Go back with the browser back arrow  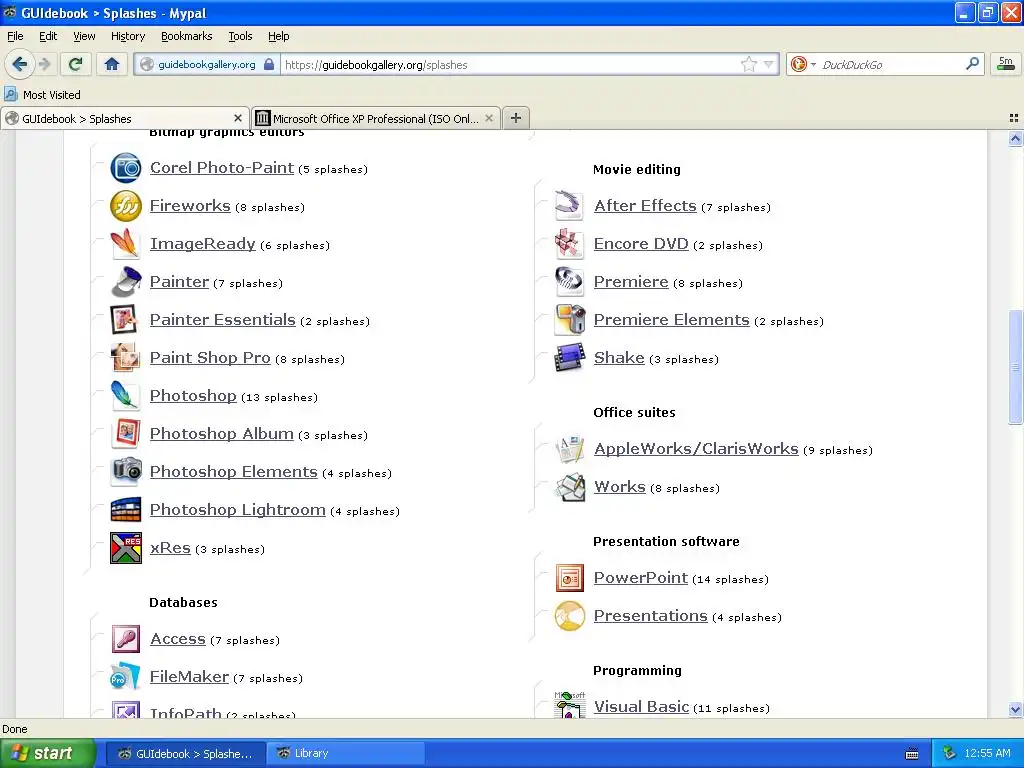20,64
